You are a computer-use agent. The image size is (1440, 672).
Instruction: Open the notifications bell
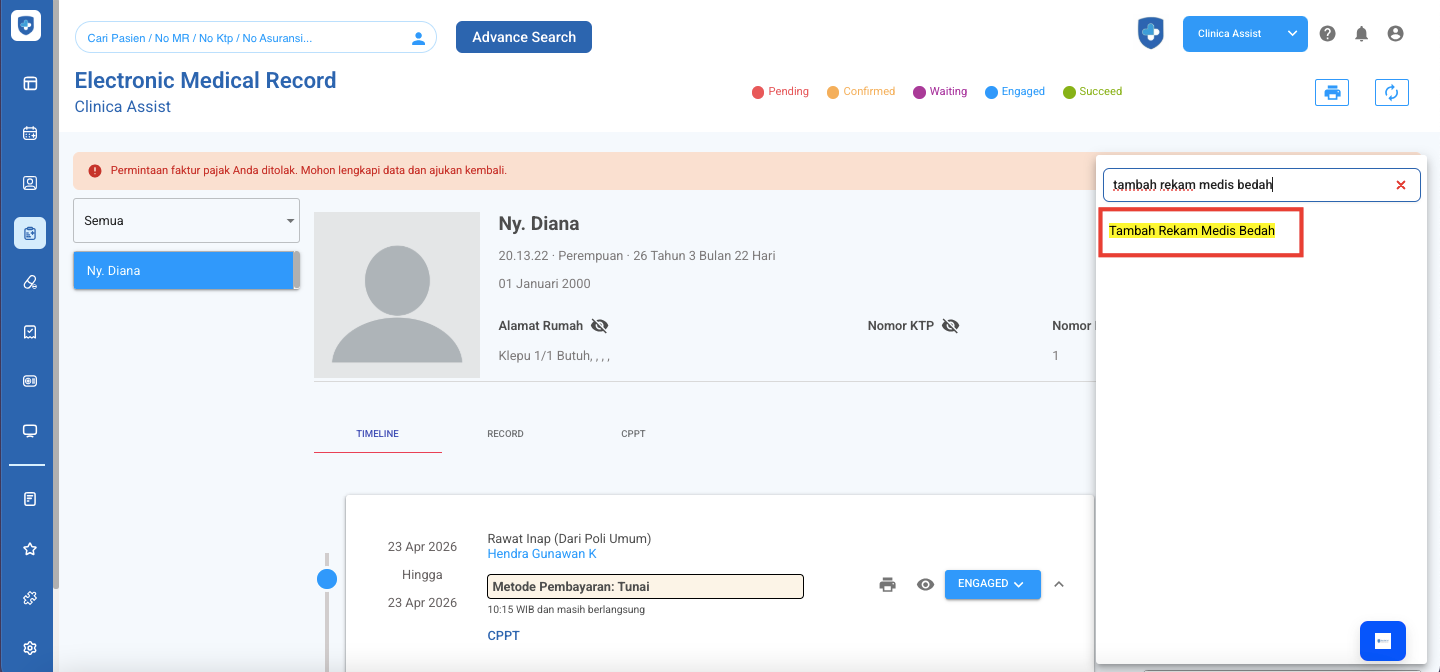click(1361, 34)
